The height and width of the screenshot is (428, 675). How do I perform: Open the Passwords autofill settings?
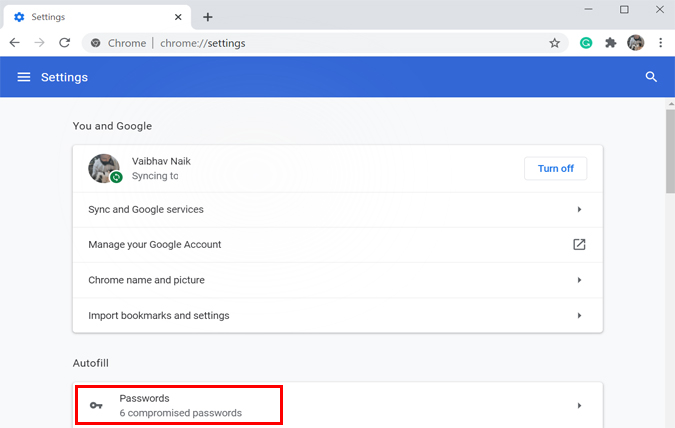338,405
